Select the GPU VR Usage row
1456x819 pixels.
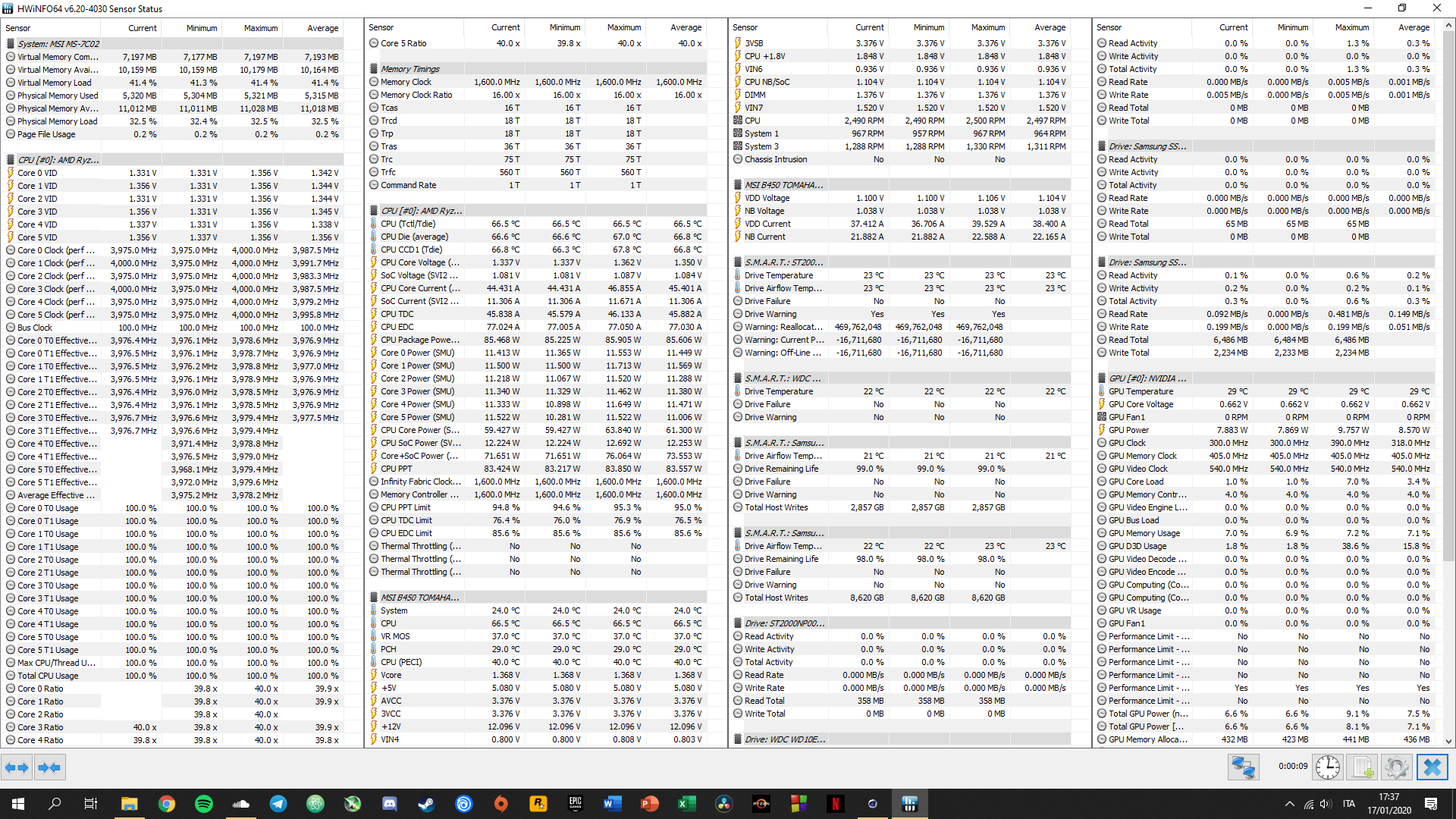tap(1266, 610)
